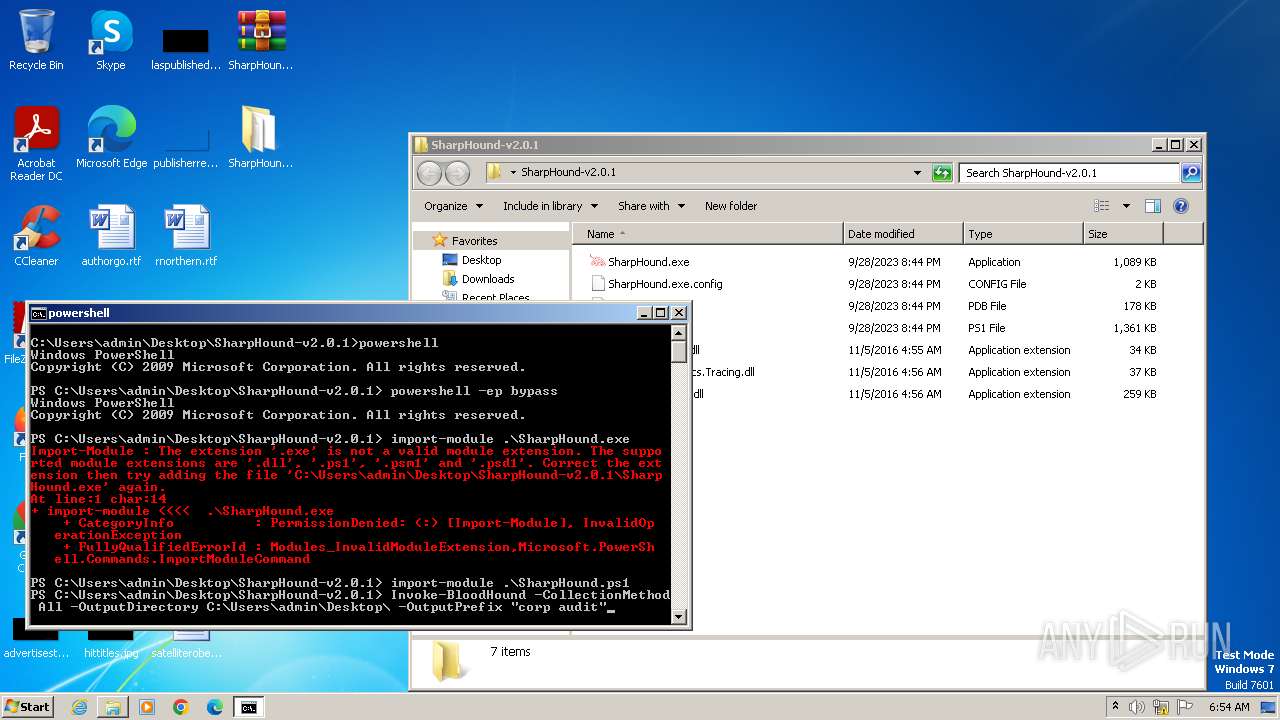Open the Recycle Bin desktop icon

coord(36,40)
